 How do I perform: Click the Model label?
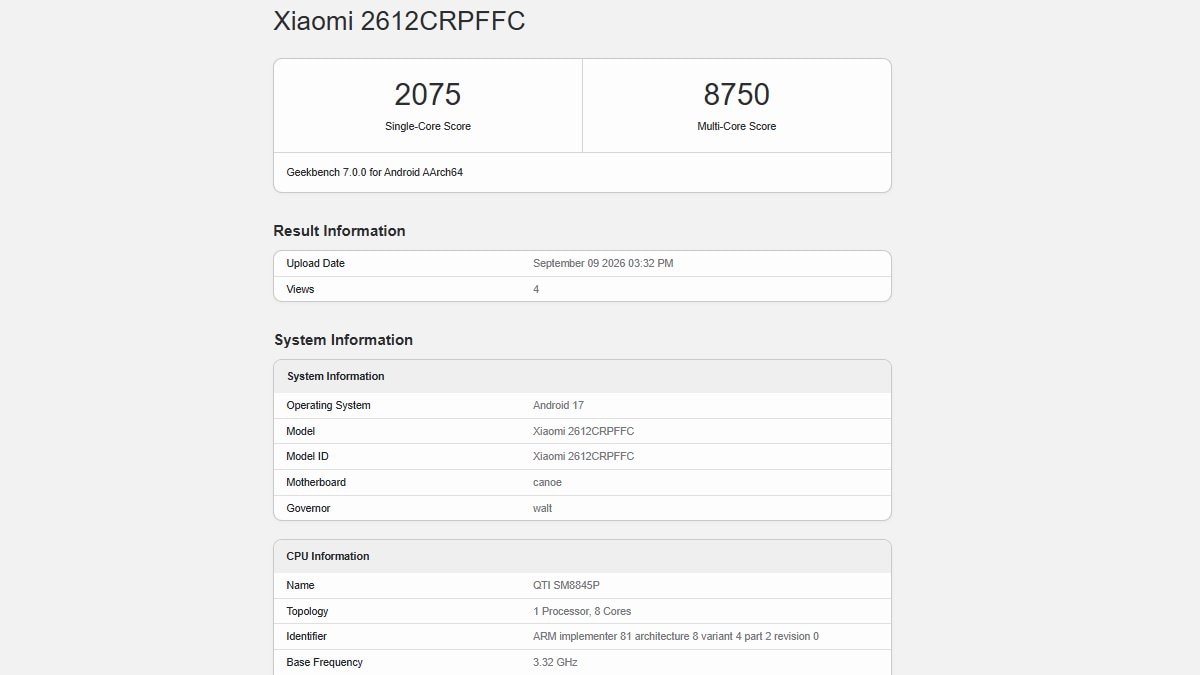(x=301, y=431)
